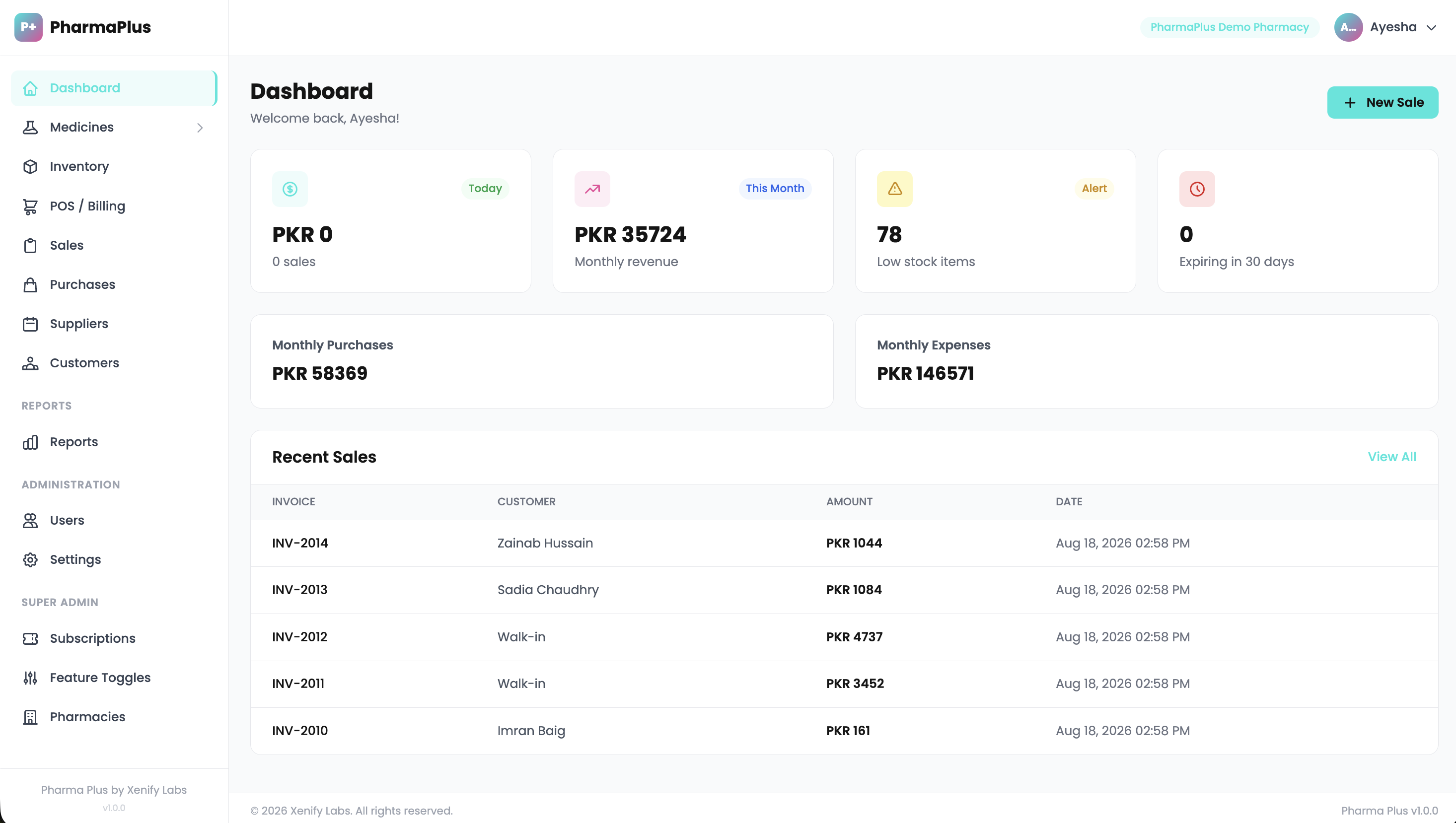This screenshot has width=1456, height=823.
Task: Click the PharmaPlus P+ logo icon
Action: [x=28, y=27]
